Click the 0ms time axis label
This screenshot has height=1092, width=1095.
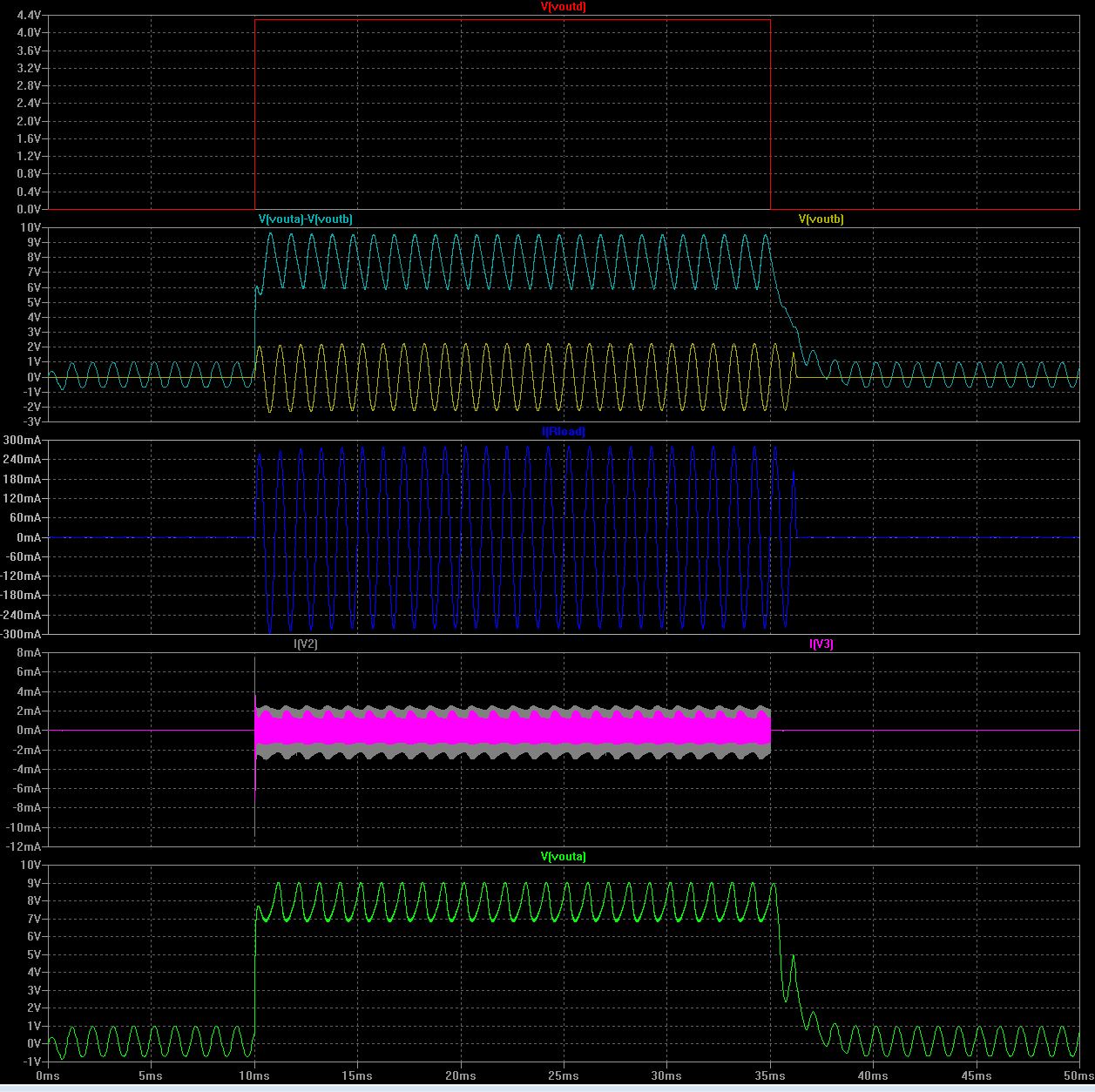click(48, 1076)
